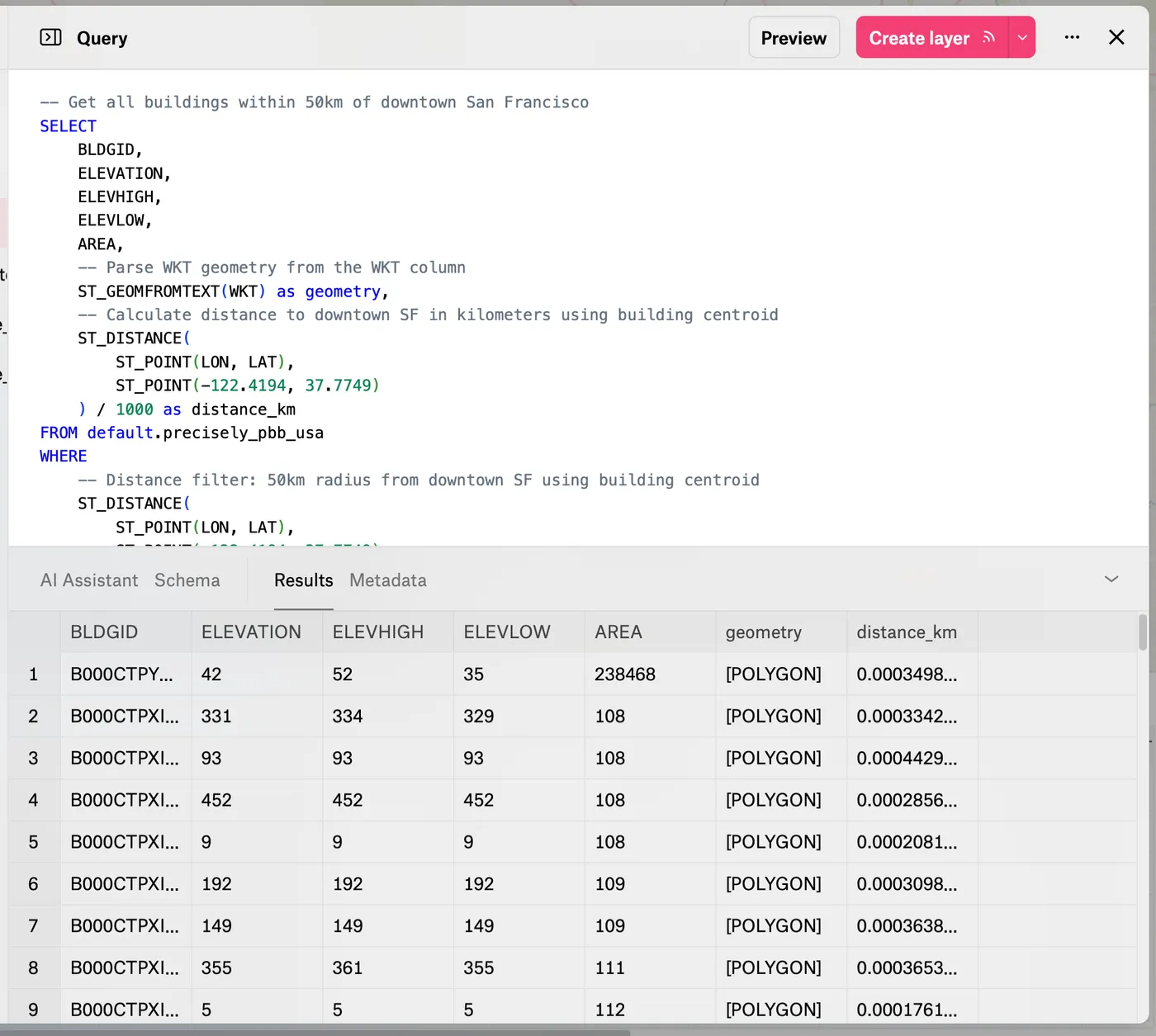Click the Create layer button
The height and width of the screenshot is (1036, 1156).
point(932,38)
